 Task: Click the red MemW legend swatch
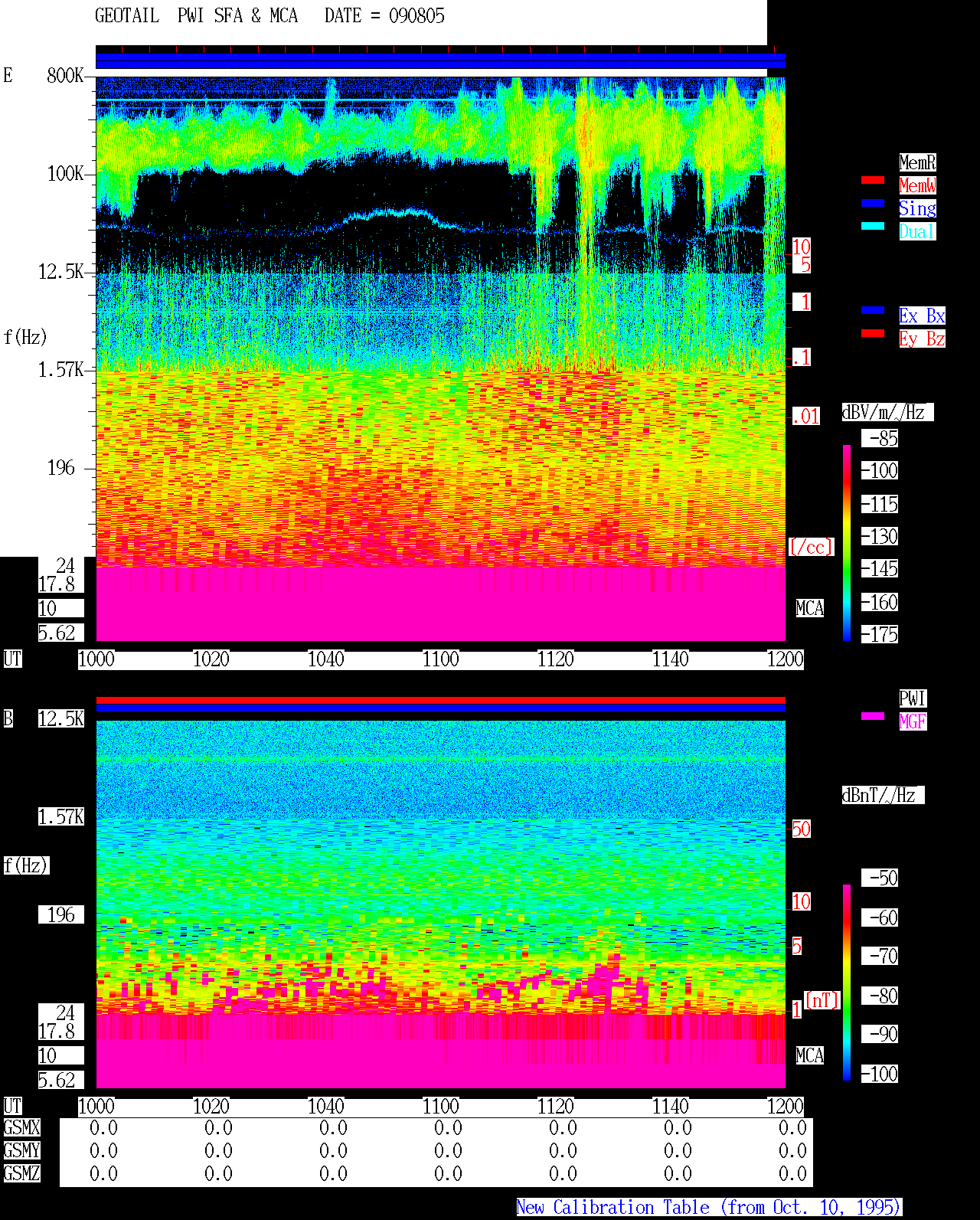click(x=873, y=180)
